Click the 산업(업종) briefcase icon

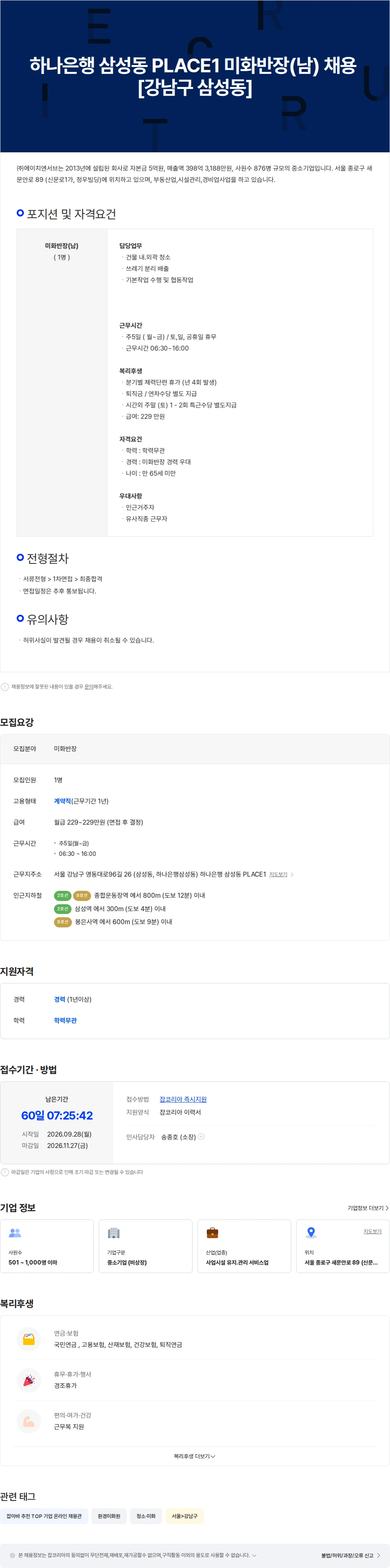pyautogui.click(x=212, y=1232)
